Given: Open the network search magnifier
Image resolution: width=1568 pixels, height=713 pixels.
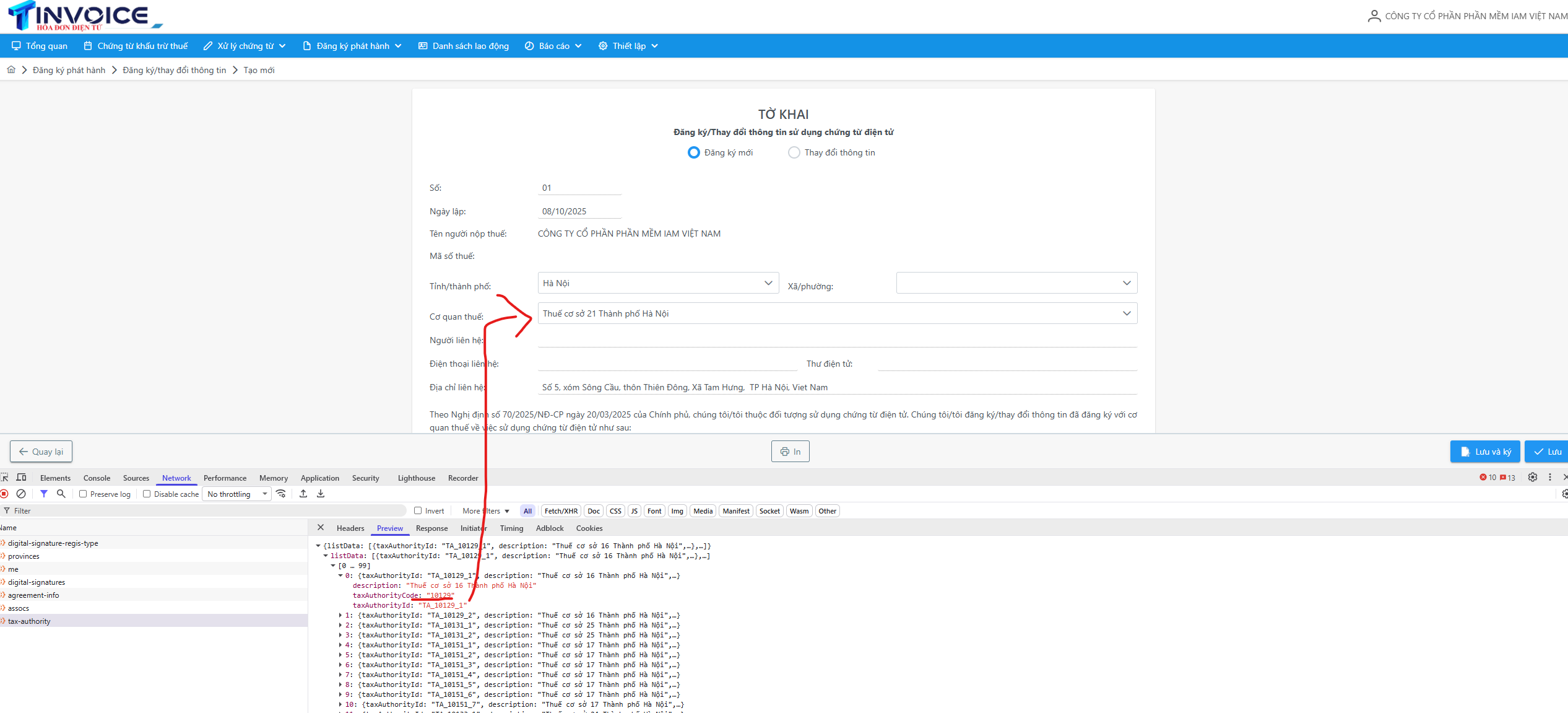Looking at the screenshot, I should click(x=61, y=494).
